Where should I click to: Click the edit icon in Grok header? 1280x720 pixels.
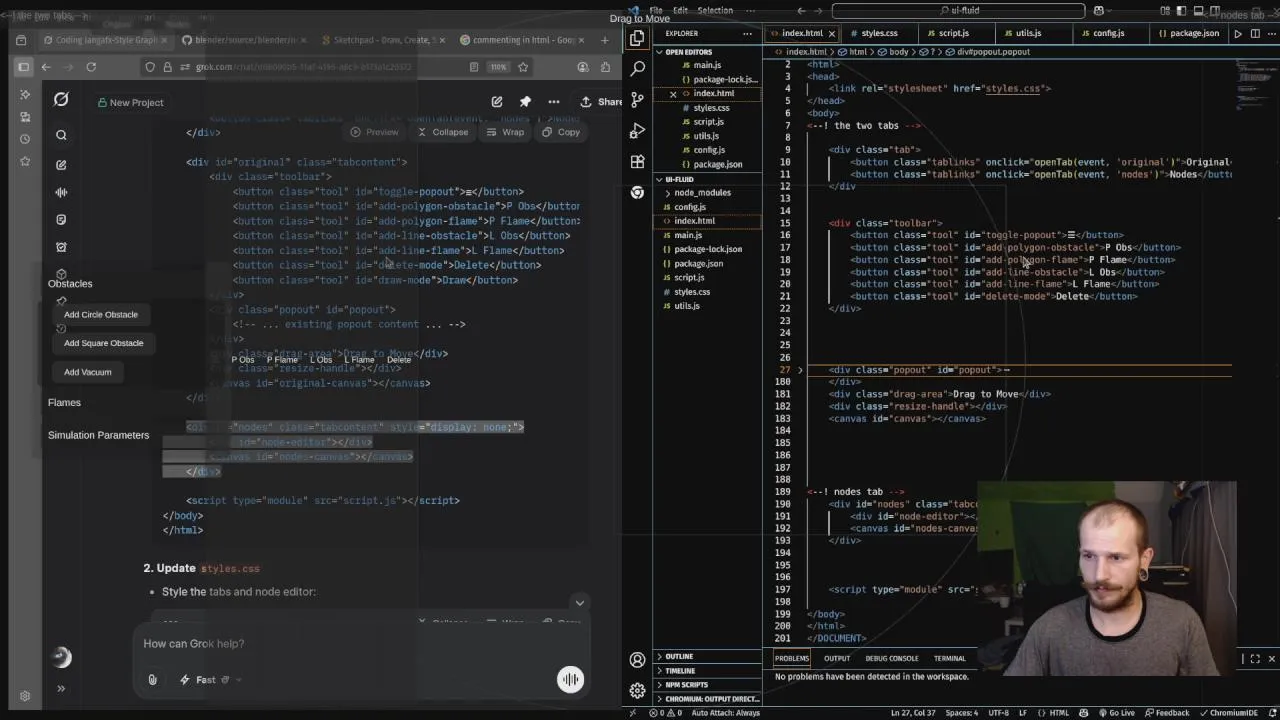pos(497,102)
